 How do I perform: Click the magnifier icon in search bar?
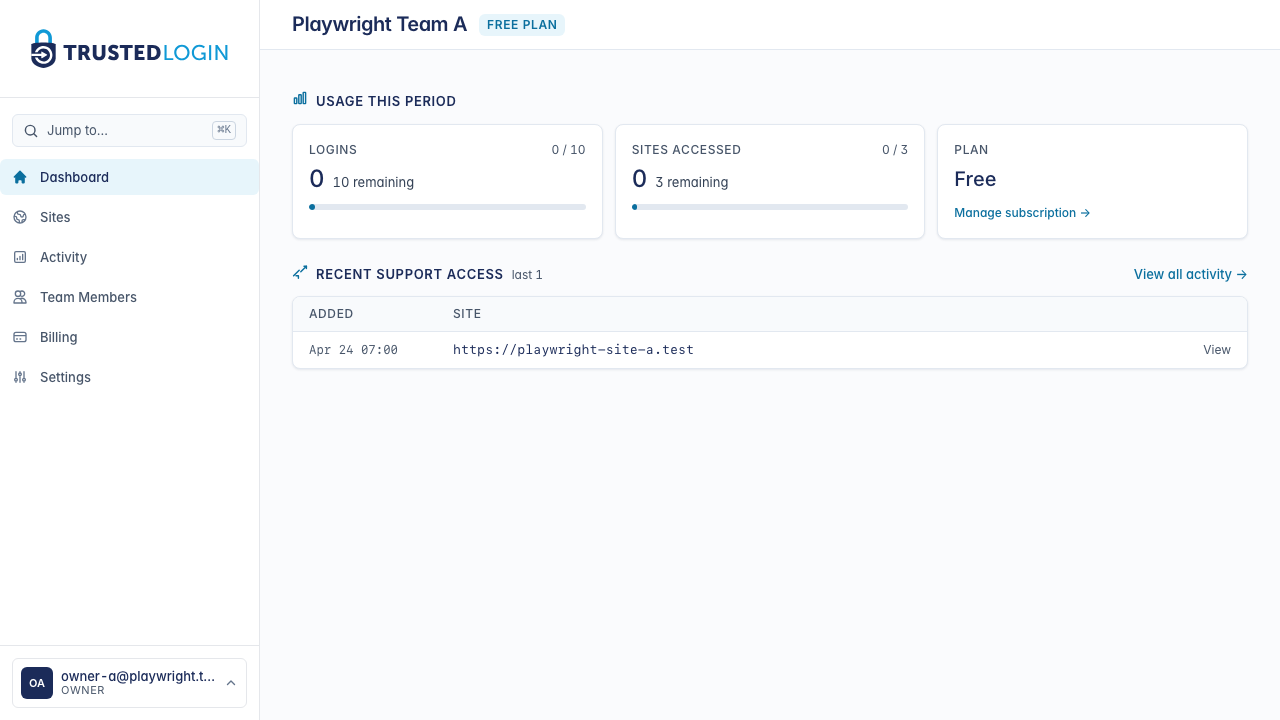click(31, 130)
